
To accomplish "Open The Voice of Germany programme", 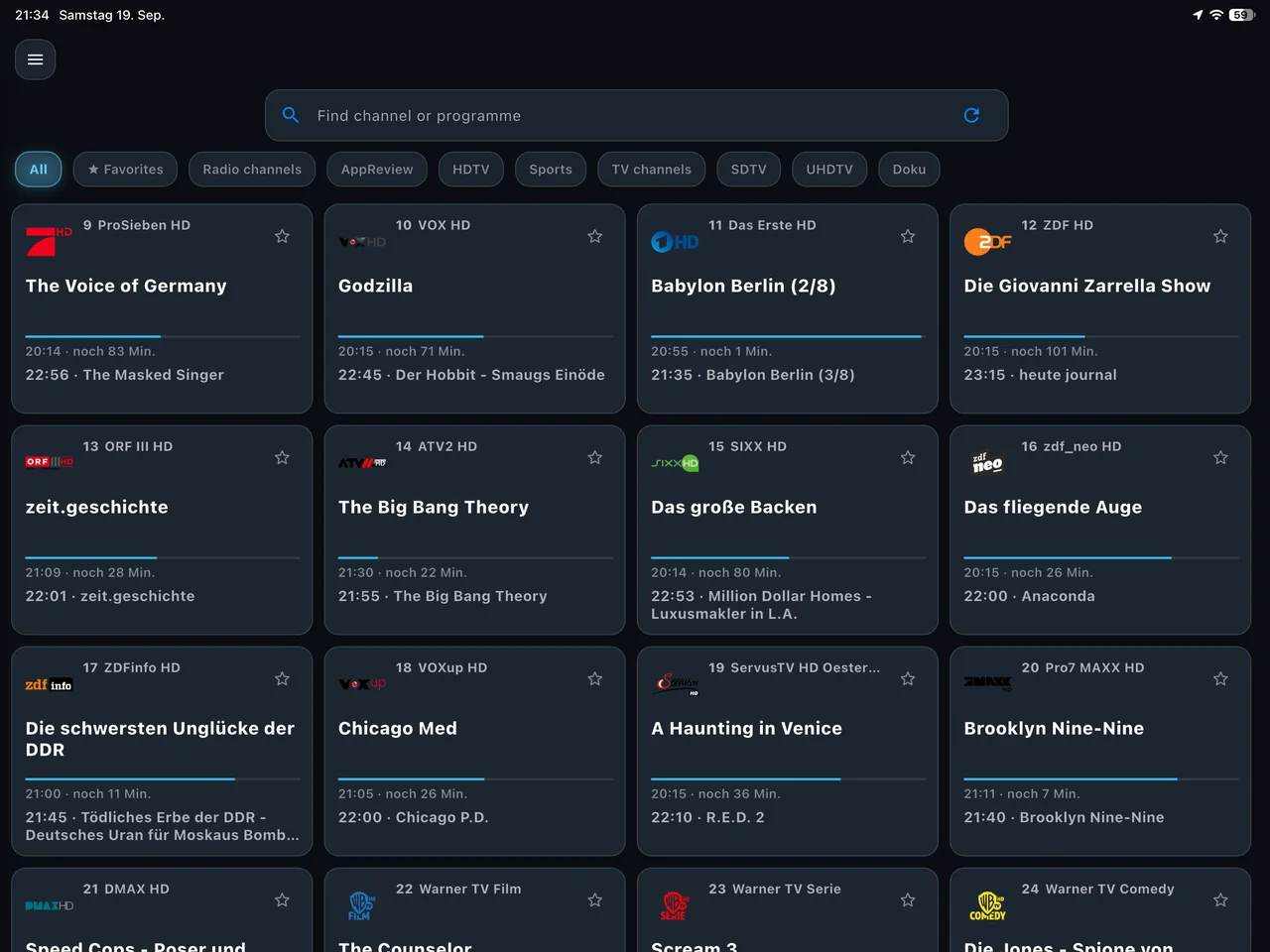I will point(126,286).
